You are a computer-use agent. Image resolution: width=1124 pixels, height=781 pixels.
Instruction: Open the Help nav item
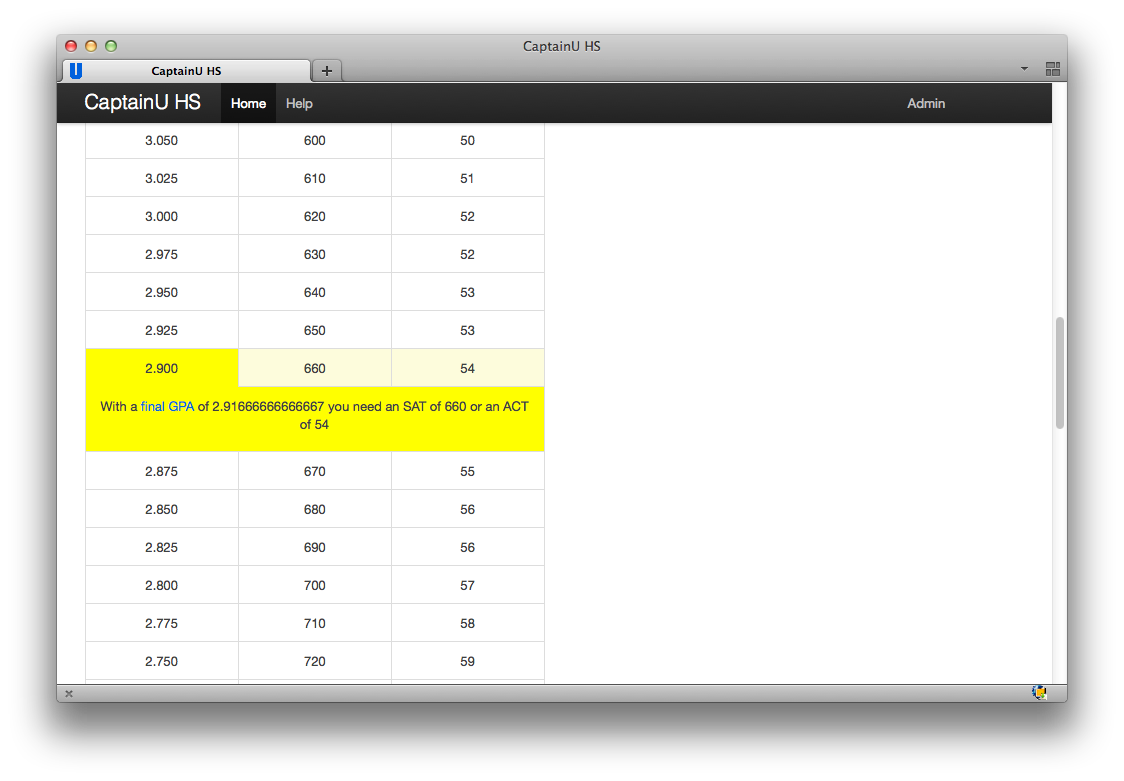(299, 103)
